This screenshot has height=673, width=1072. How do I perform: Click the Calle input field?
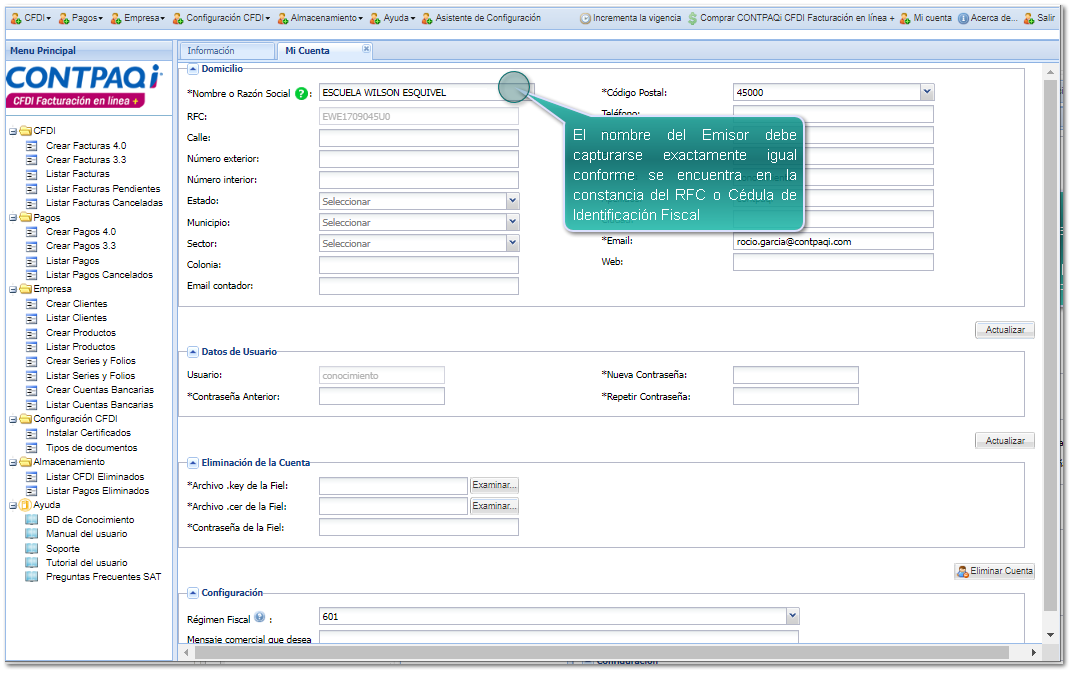pos(418,138)
